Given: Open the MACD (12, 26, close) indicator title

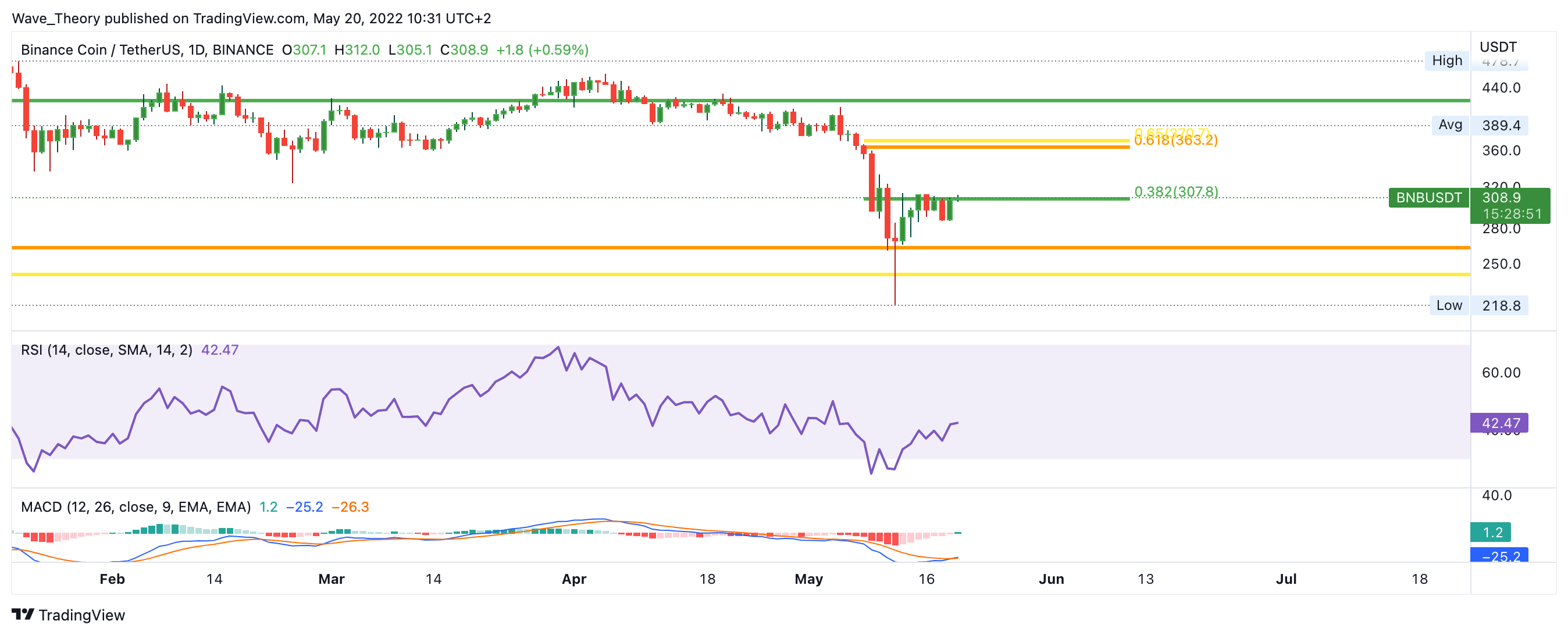Looking at the screenshot, I should [135, 507].
